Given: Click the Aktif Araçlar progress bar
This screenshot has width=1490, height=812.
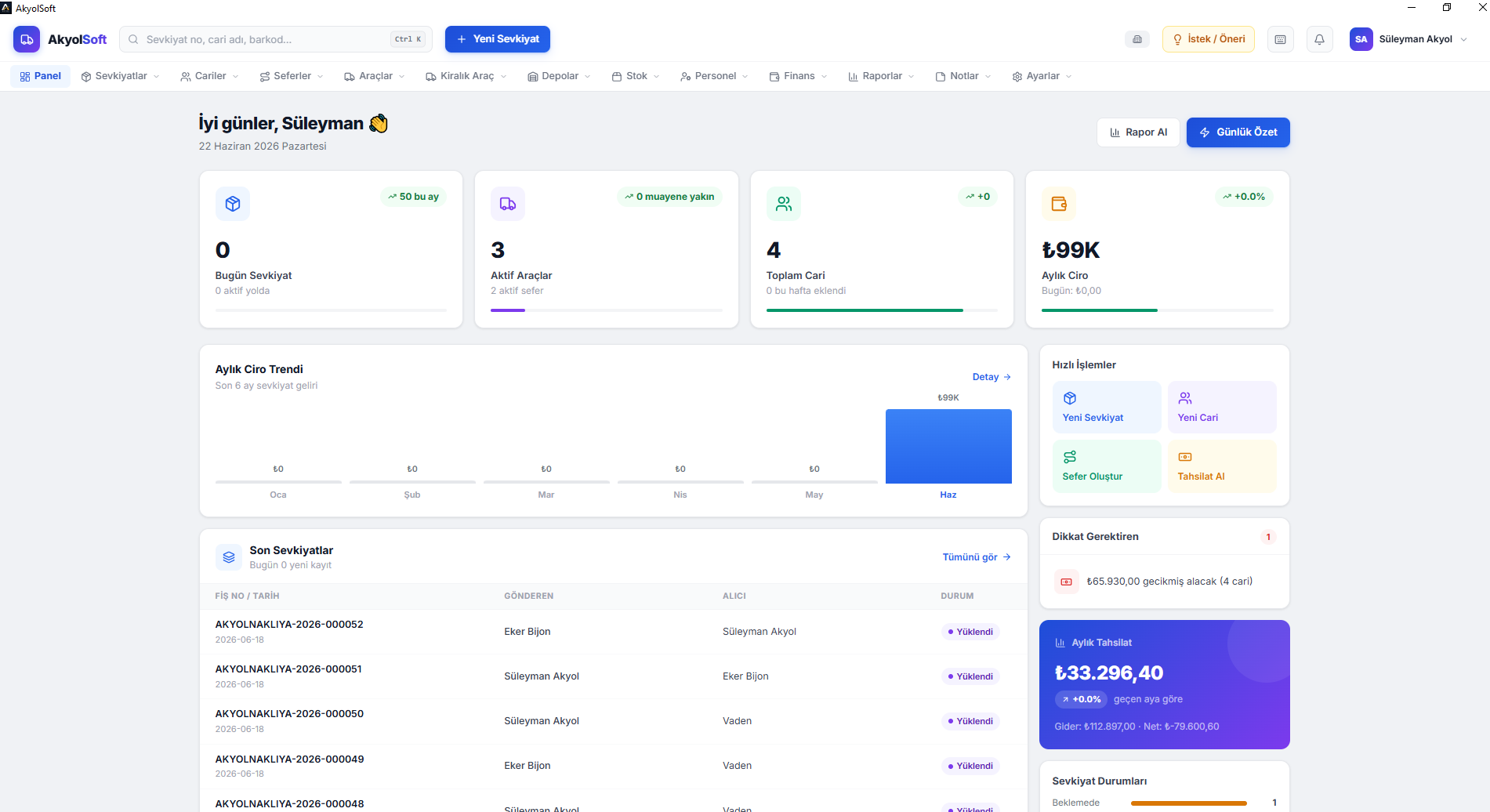Looking at the screenshot, I should (607, 310).
